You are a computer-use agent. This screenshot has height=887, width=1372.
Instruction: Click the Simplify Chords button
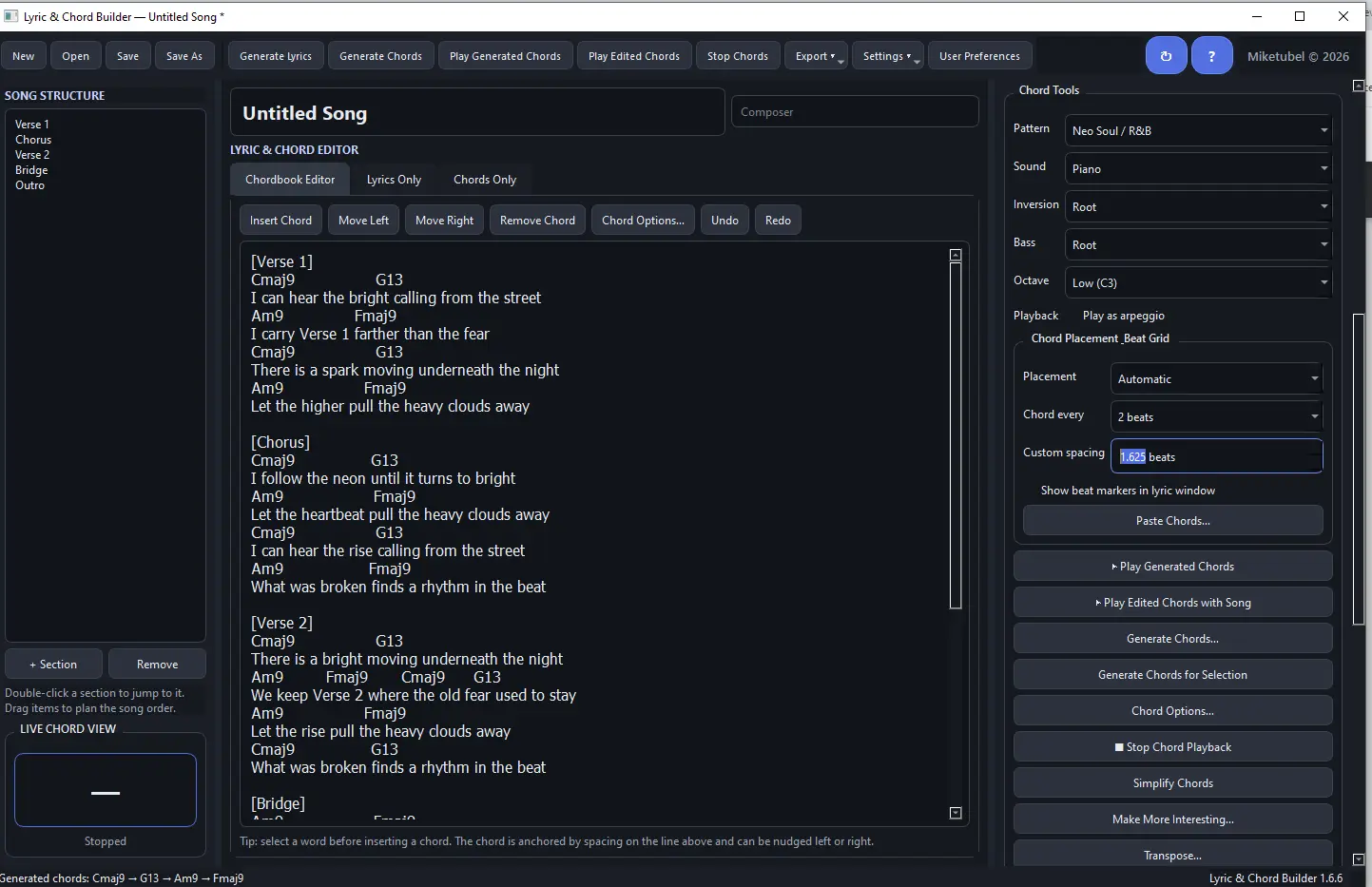coord(1173,783)
